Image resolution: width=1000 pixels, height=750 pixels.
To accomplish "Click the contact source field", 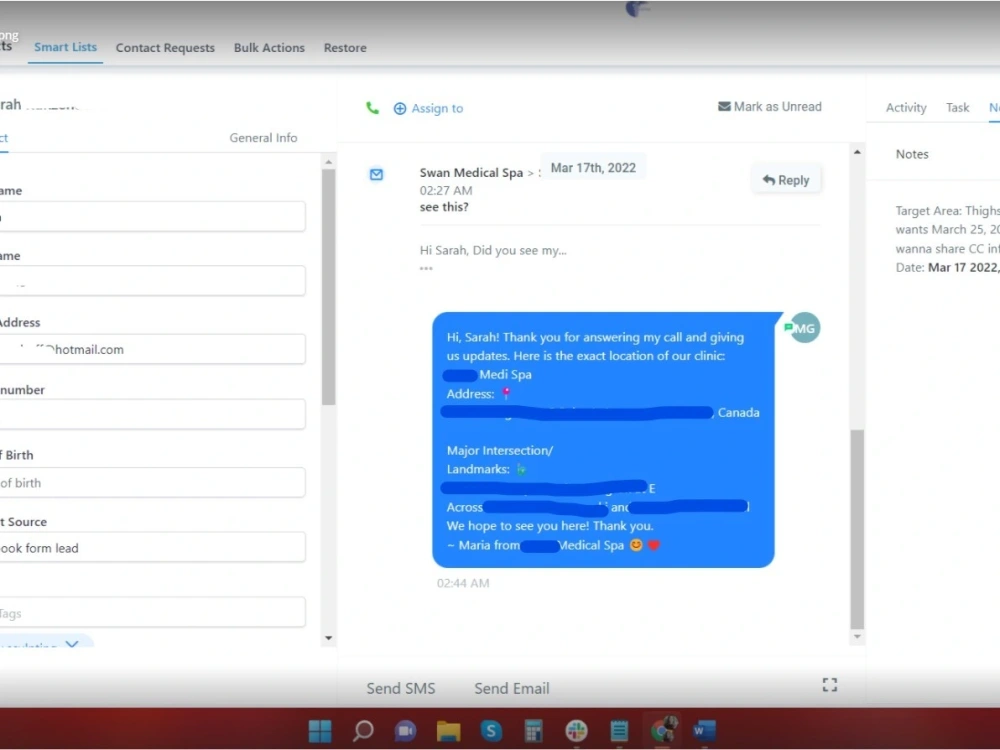I will 152,548.
